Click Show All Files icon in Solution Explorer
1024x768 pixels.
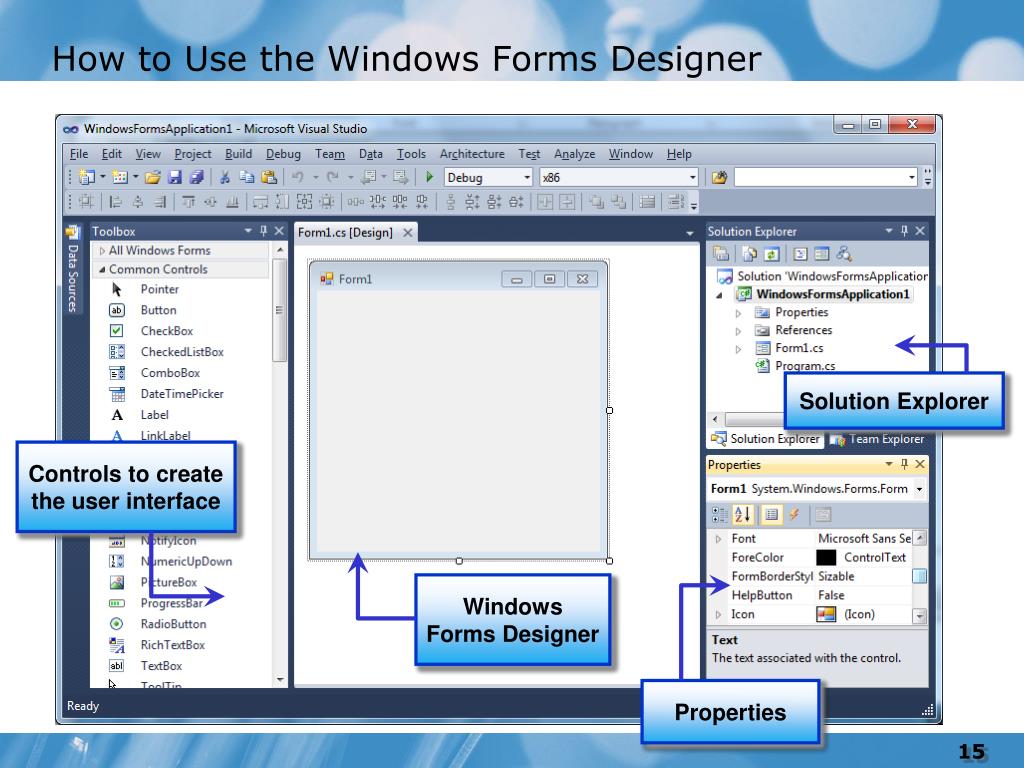point(750,253)
